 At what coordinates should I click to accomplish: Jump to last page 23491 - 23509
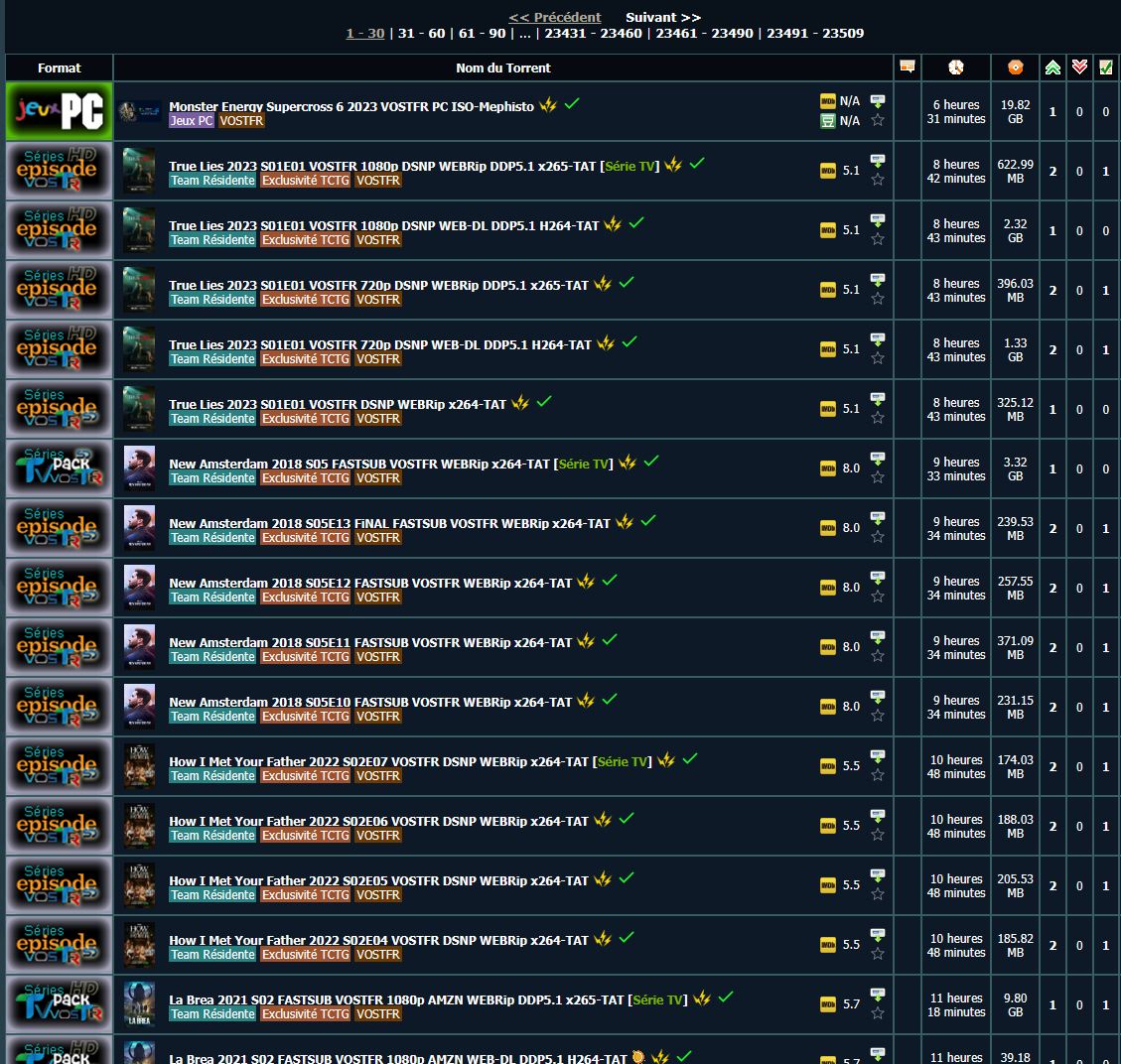[x=815, y=33]
